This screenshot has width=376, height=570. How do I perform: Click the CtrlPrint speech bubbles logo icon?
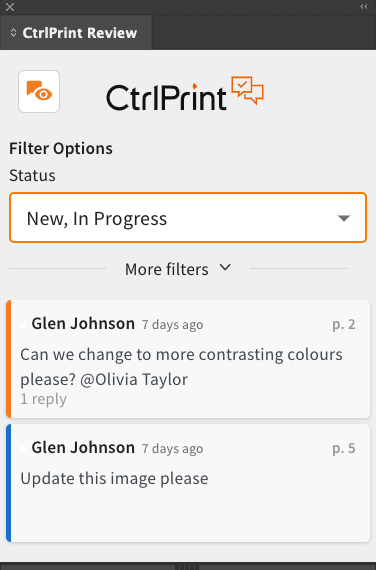click(x=248, y=90)
